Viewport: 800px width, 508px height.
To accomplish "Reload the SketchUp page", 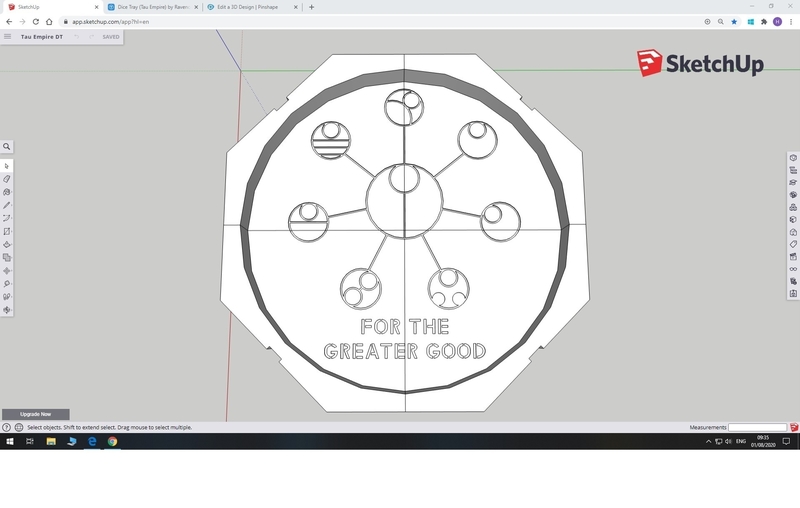I will (x=36, y=21).
